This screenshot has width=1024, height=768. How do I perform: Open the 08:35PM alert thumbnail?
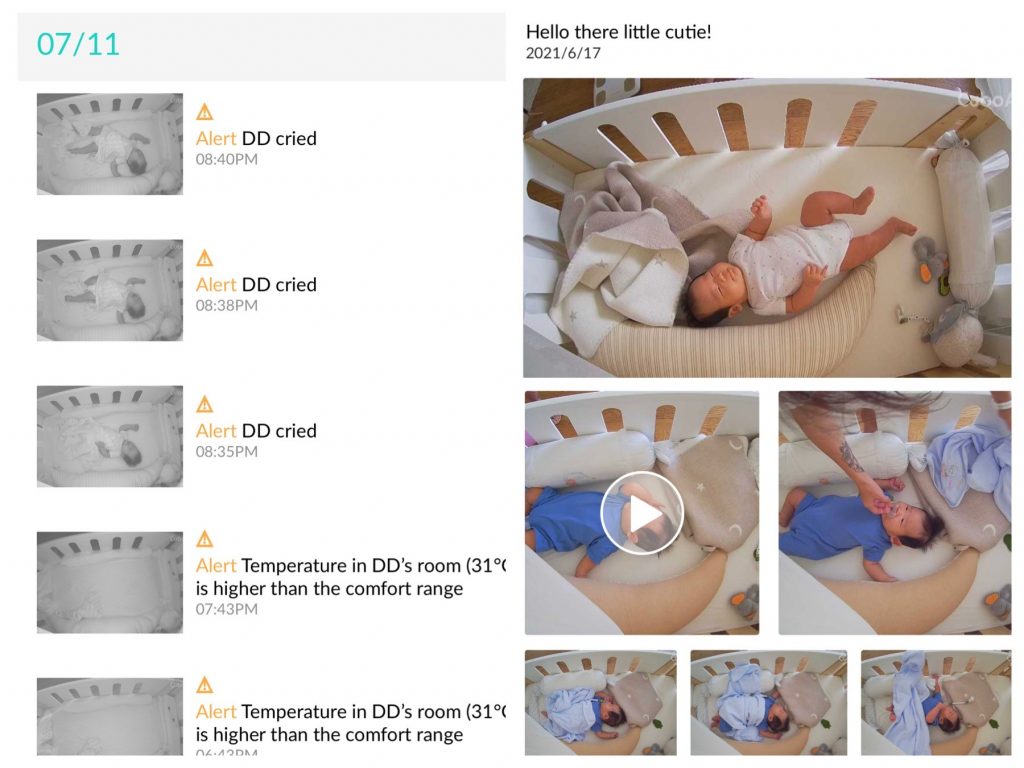tap(110, 436)
